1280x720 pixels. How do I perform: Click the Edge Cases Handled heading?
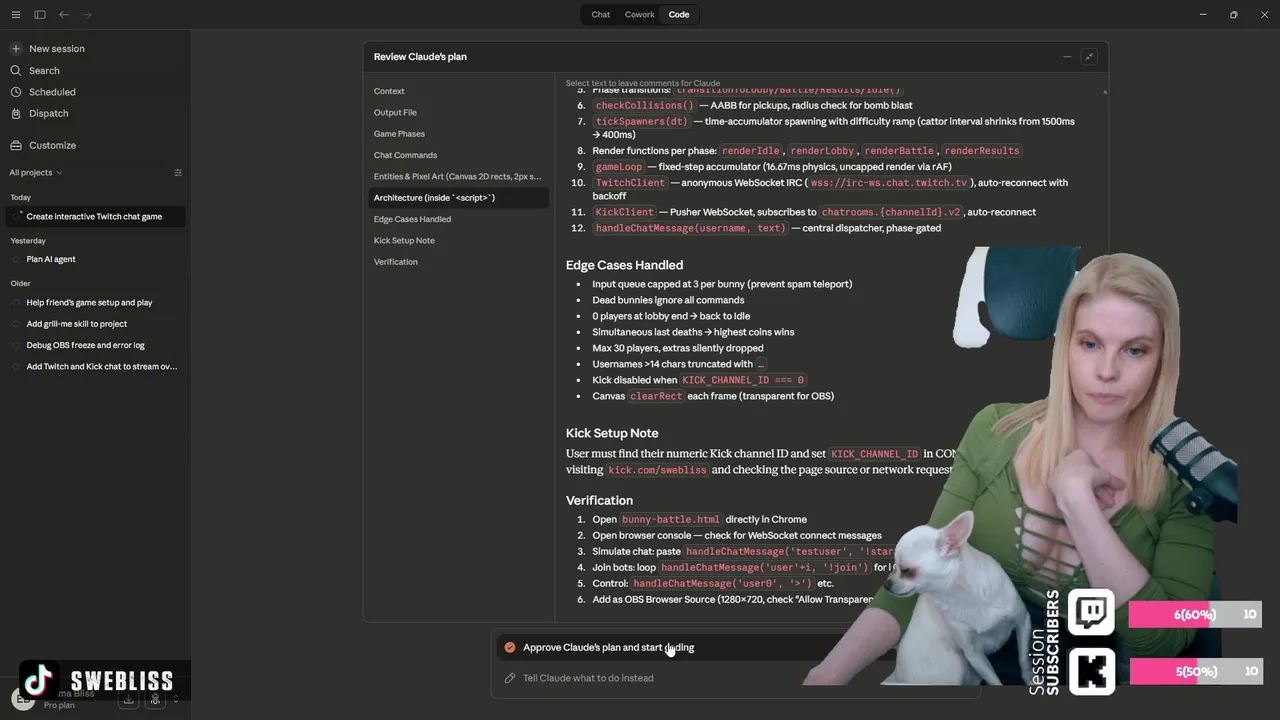click(624, 265)
